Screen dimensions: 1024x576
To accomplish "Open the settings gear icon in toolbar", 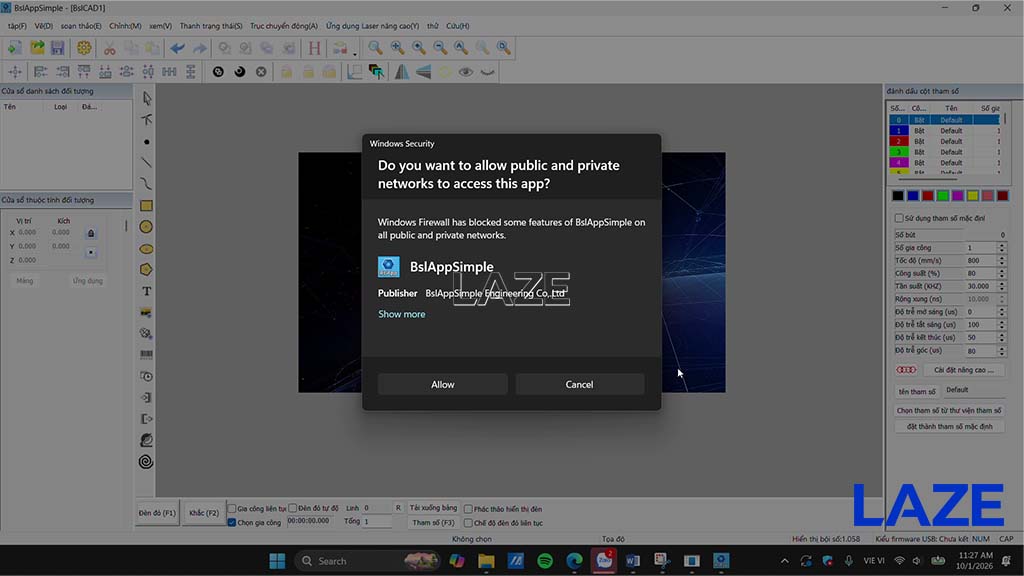I will pyautogui.click(x=84, y=48).
